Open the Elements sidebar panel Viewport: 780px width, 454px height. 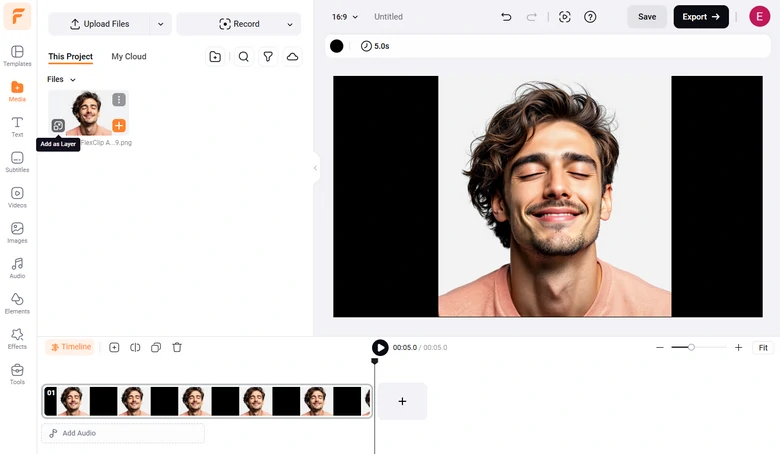pyautogui.click(x=17, y=303)
